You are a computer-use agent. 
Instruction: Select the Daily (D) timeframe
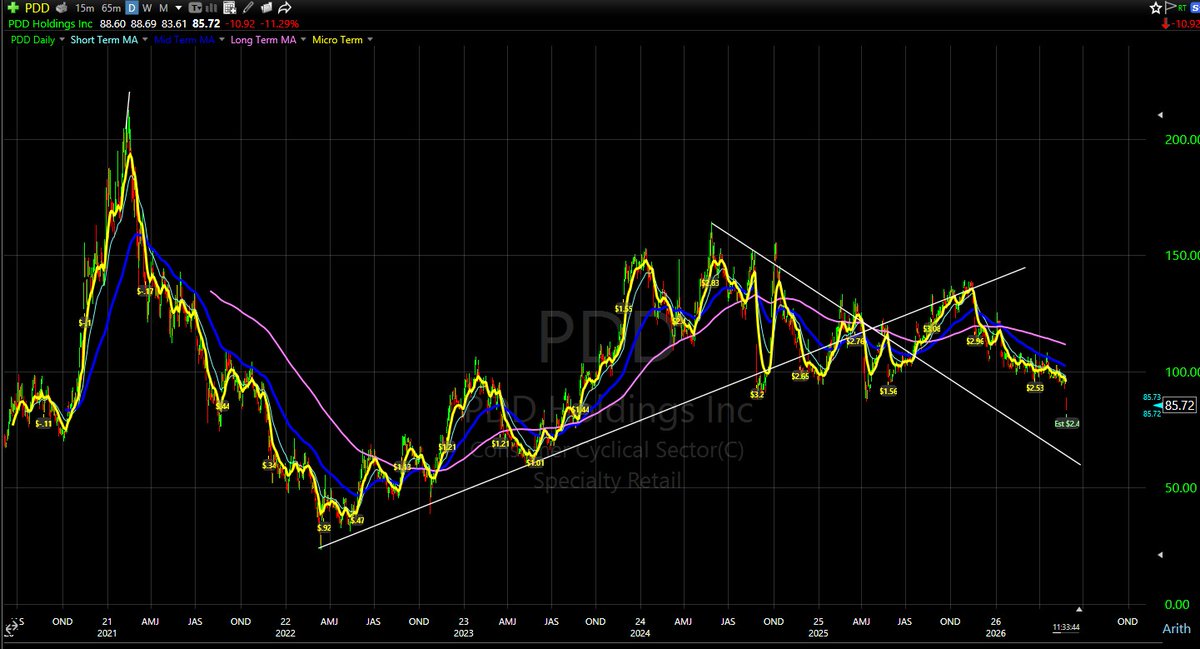(x=132, y=8)
